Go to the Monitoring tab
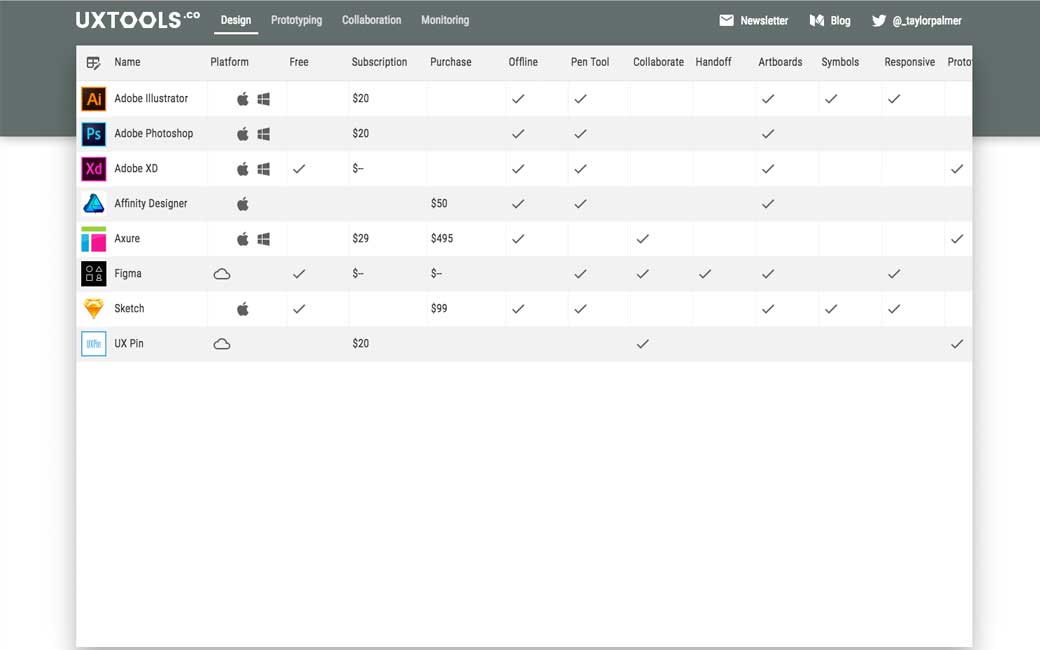Viewport: 1040px width, 650px height. (445, 20)
